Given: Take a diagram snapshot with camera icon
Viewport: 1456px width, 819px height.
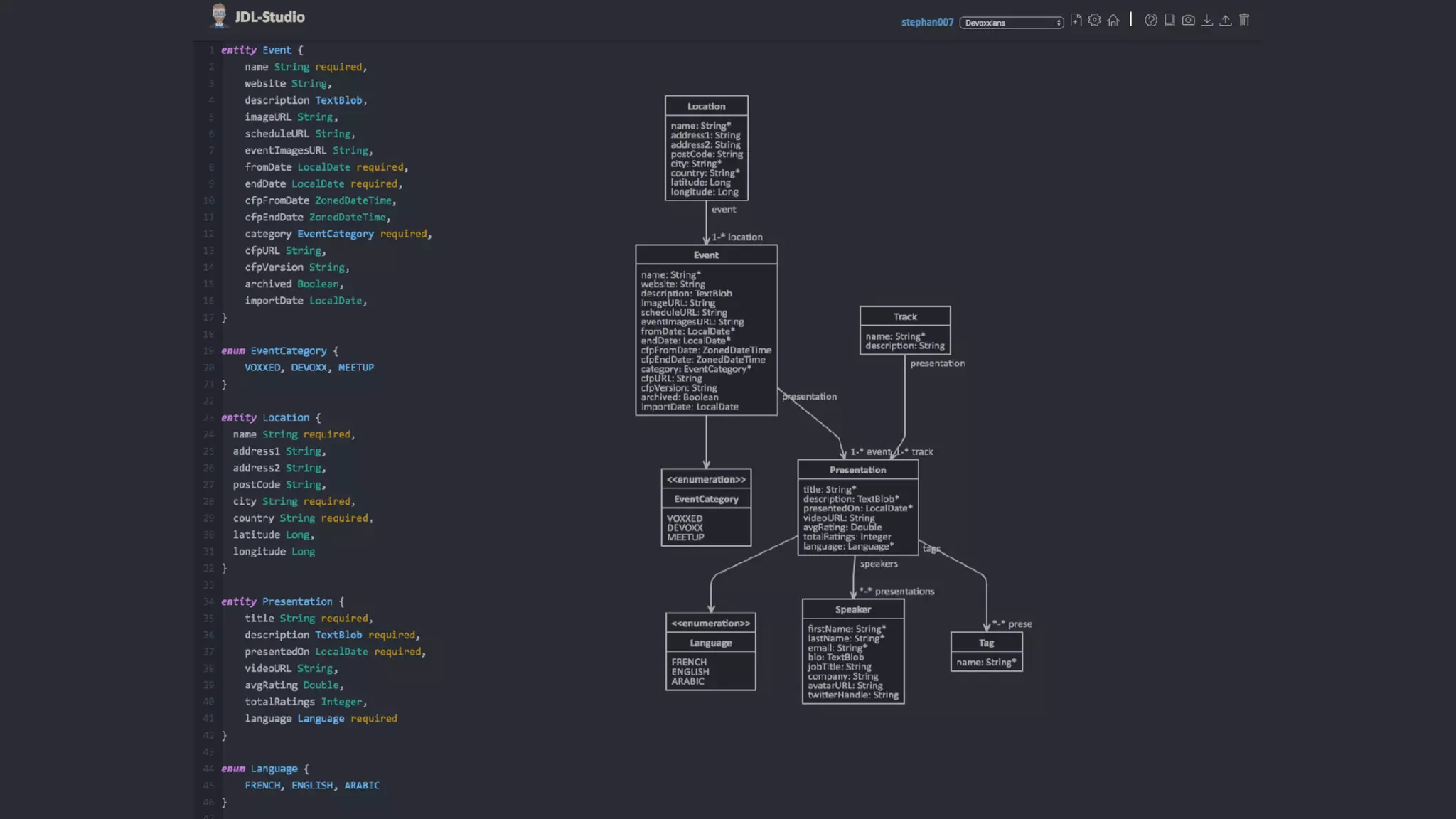Looking at the screenshot, I should pyautogui.click(x=1188, y=21).
